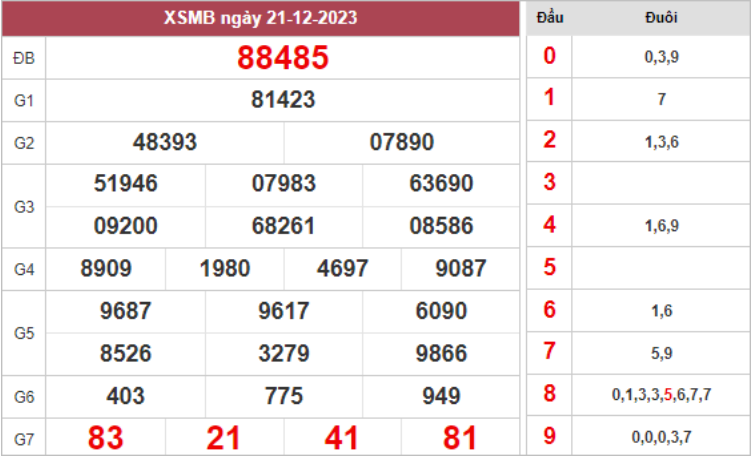Click G4 number 8909
754x459 pixels.
point(106,268)
